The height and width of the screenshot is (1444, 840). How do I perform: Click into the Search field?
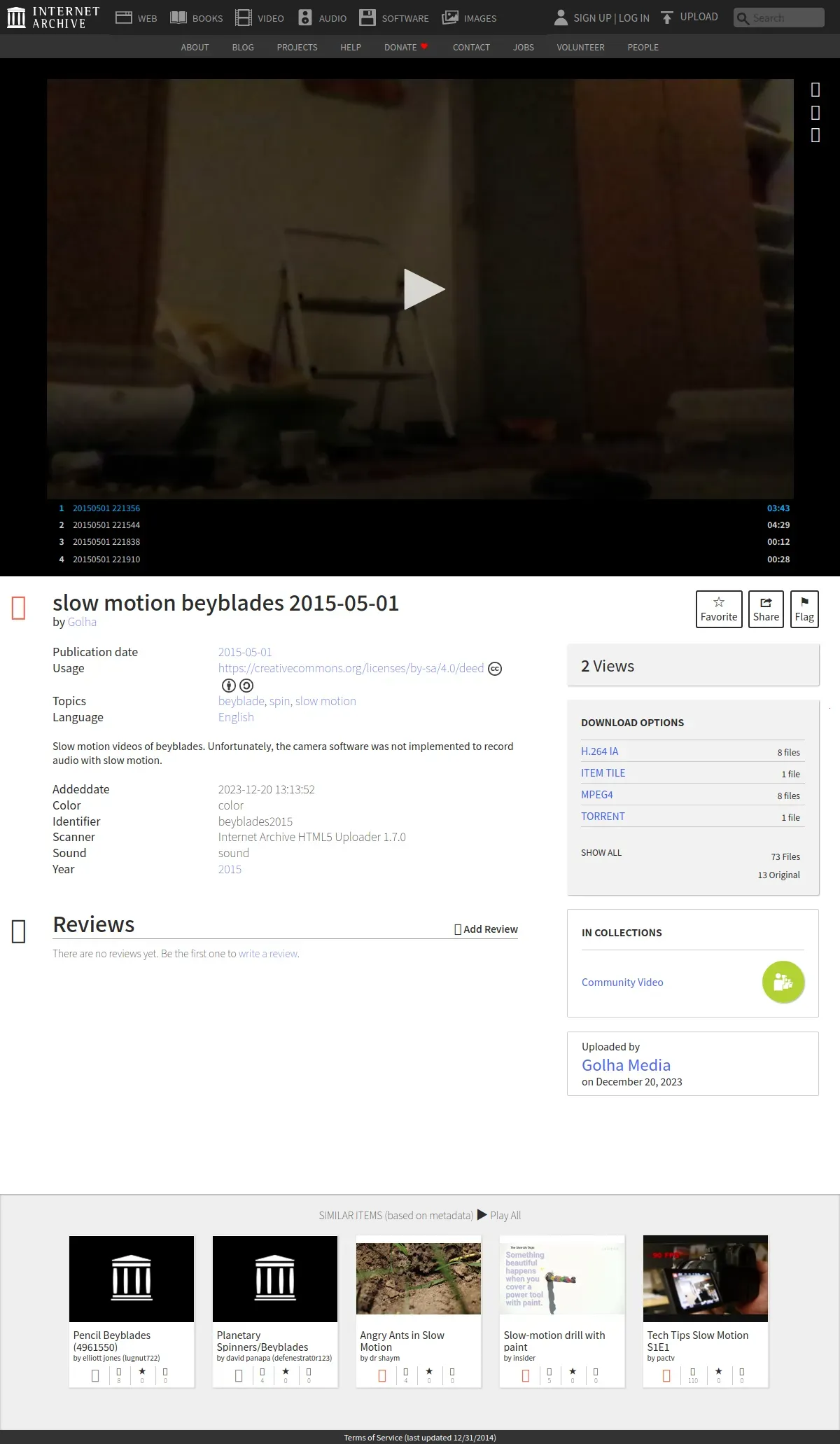pos(779,18)
